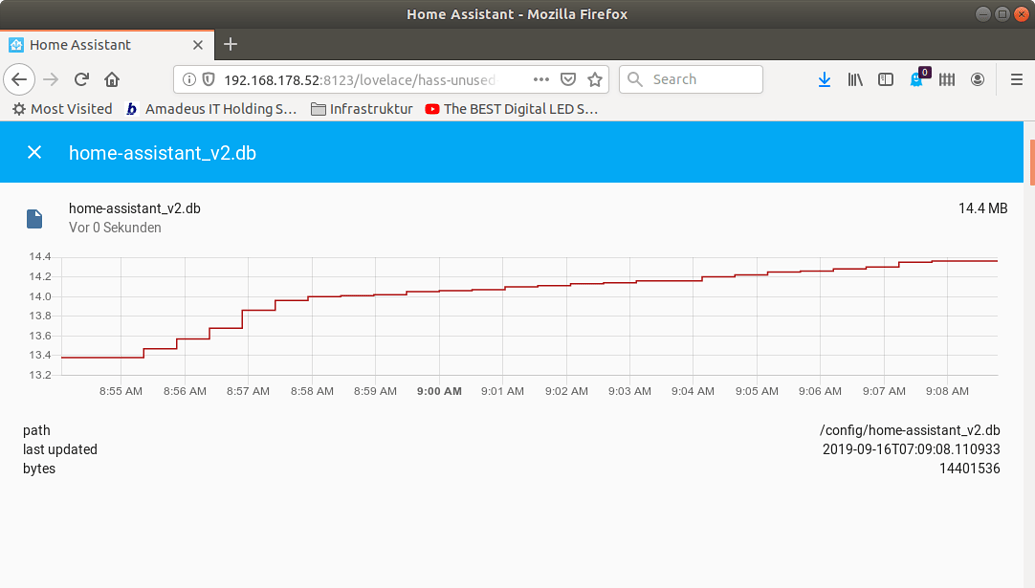Toggle the browser sidebar icon

885,79
